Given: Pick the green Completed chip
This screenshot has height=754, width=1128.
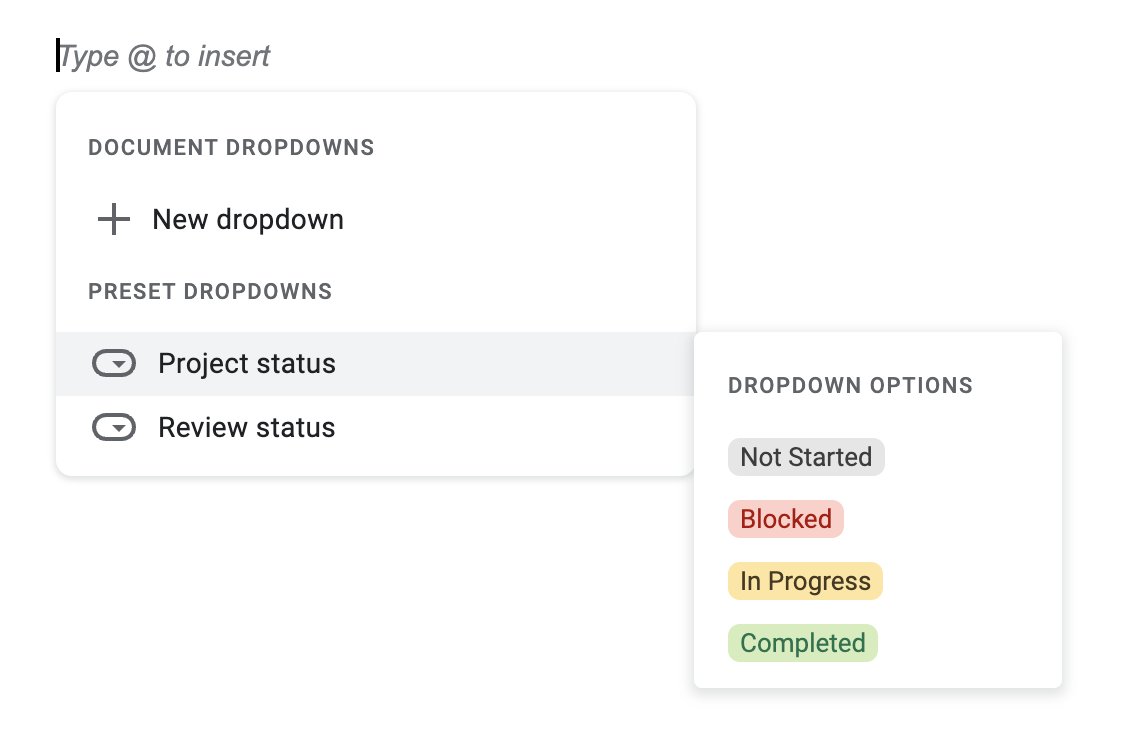Looking at the screenshot, I should pyautogui.click(x=803, y=643).
